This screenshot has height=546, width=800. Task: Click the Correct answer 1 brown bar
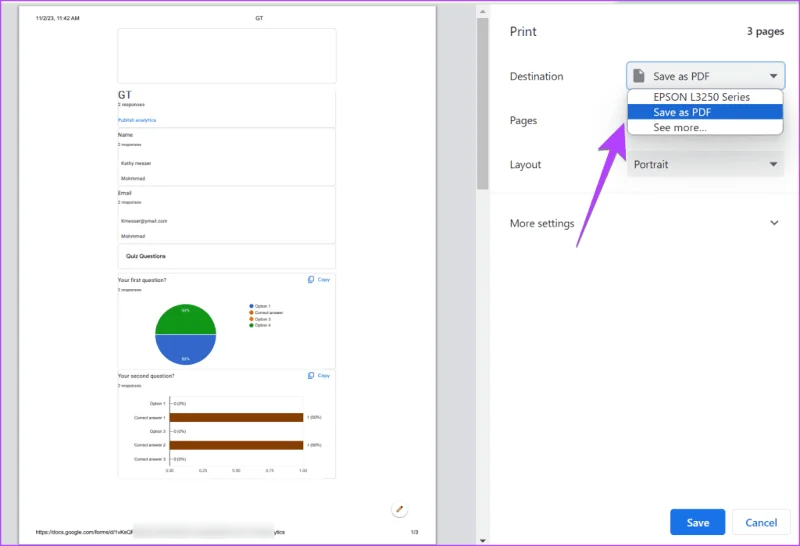point(236,417)
